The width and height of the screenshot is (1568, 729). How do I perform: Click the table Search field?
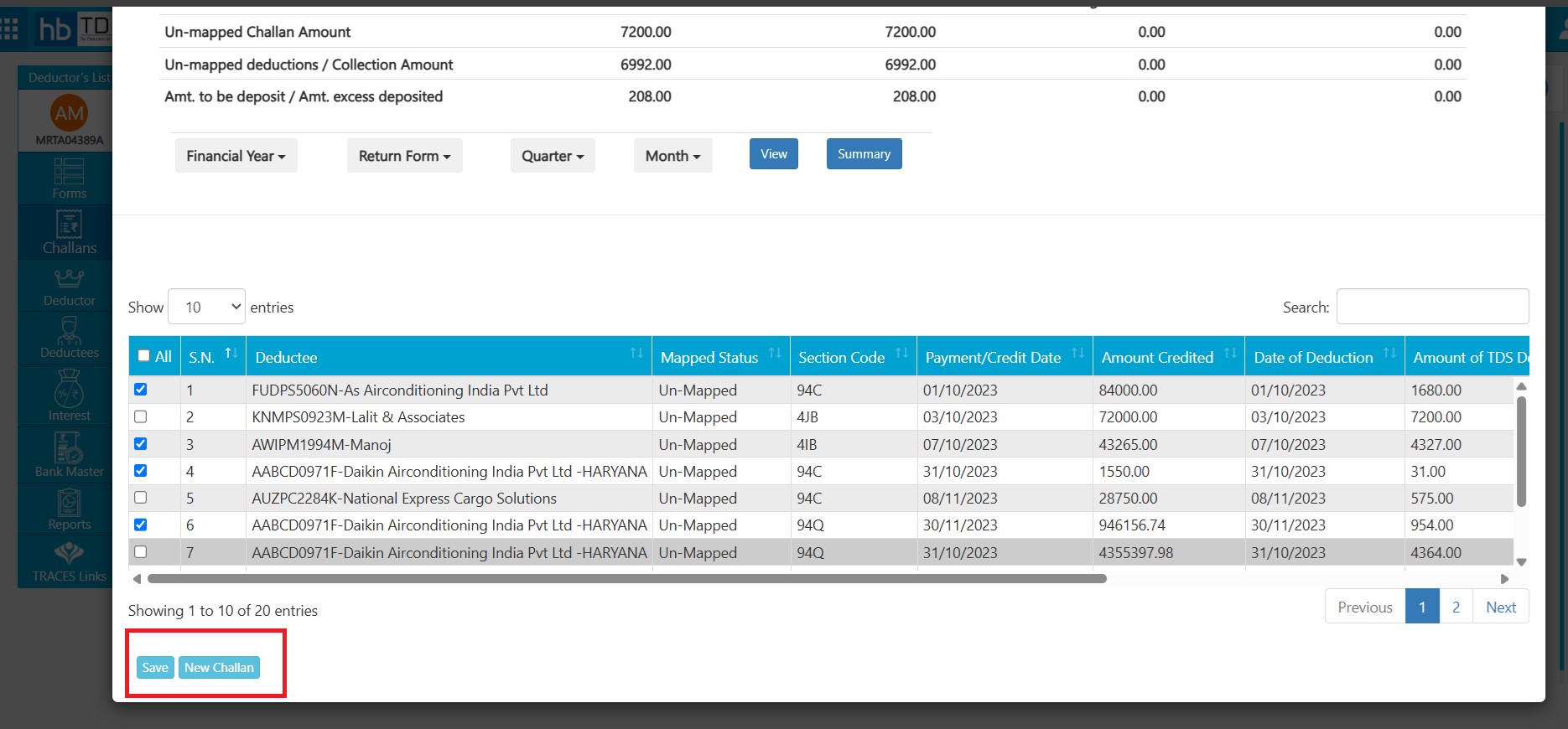click(1433, 307)
